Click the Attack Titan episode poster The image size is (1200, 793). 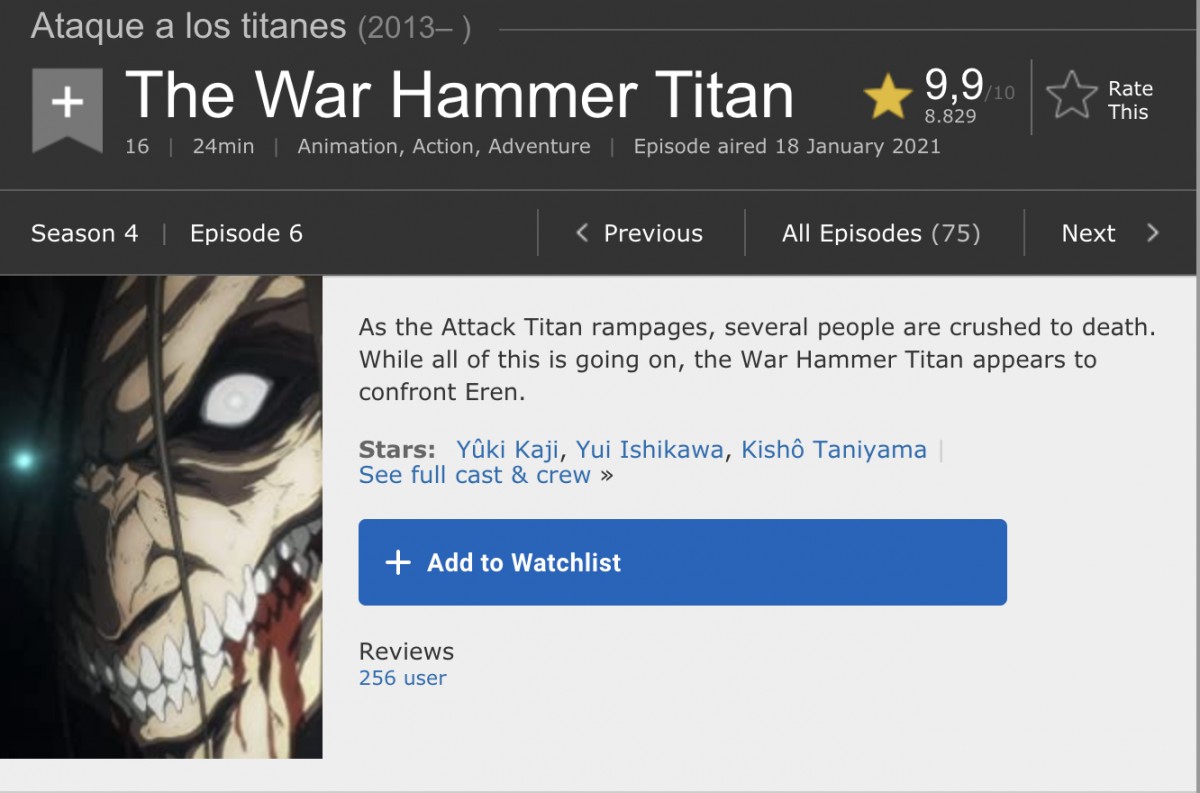point(161,517)
